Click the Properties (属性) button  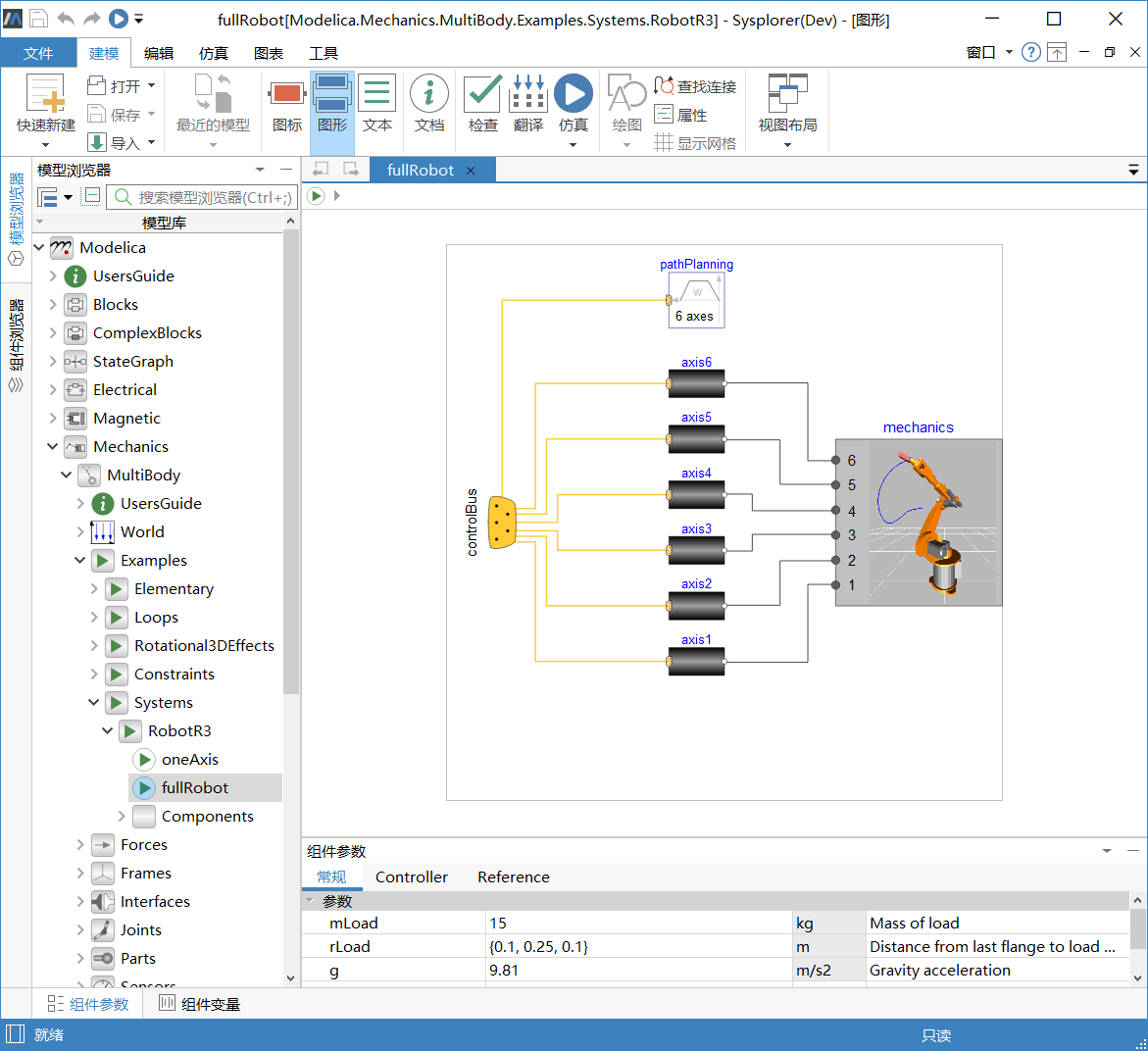pos(681,115)
